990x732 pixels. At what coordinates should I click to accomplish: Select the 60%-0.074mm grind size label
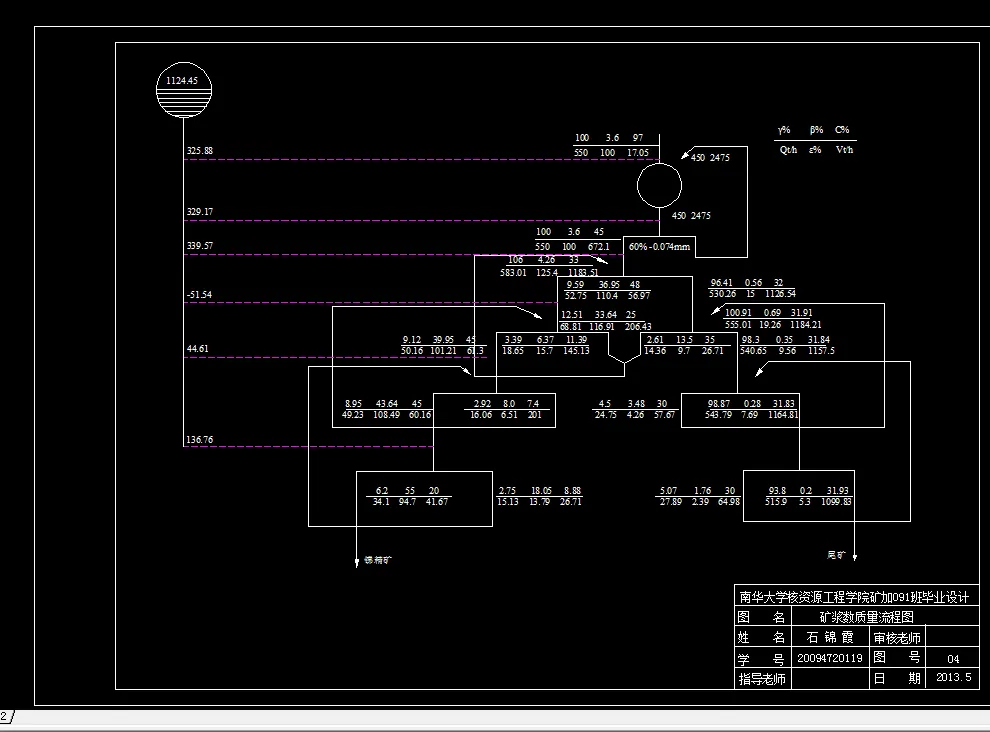coord(659,247)
